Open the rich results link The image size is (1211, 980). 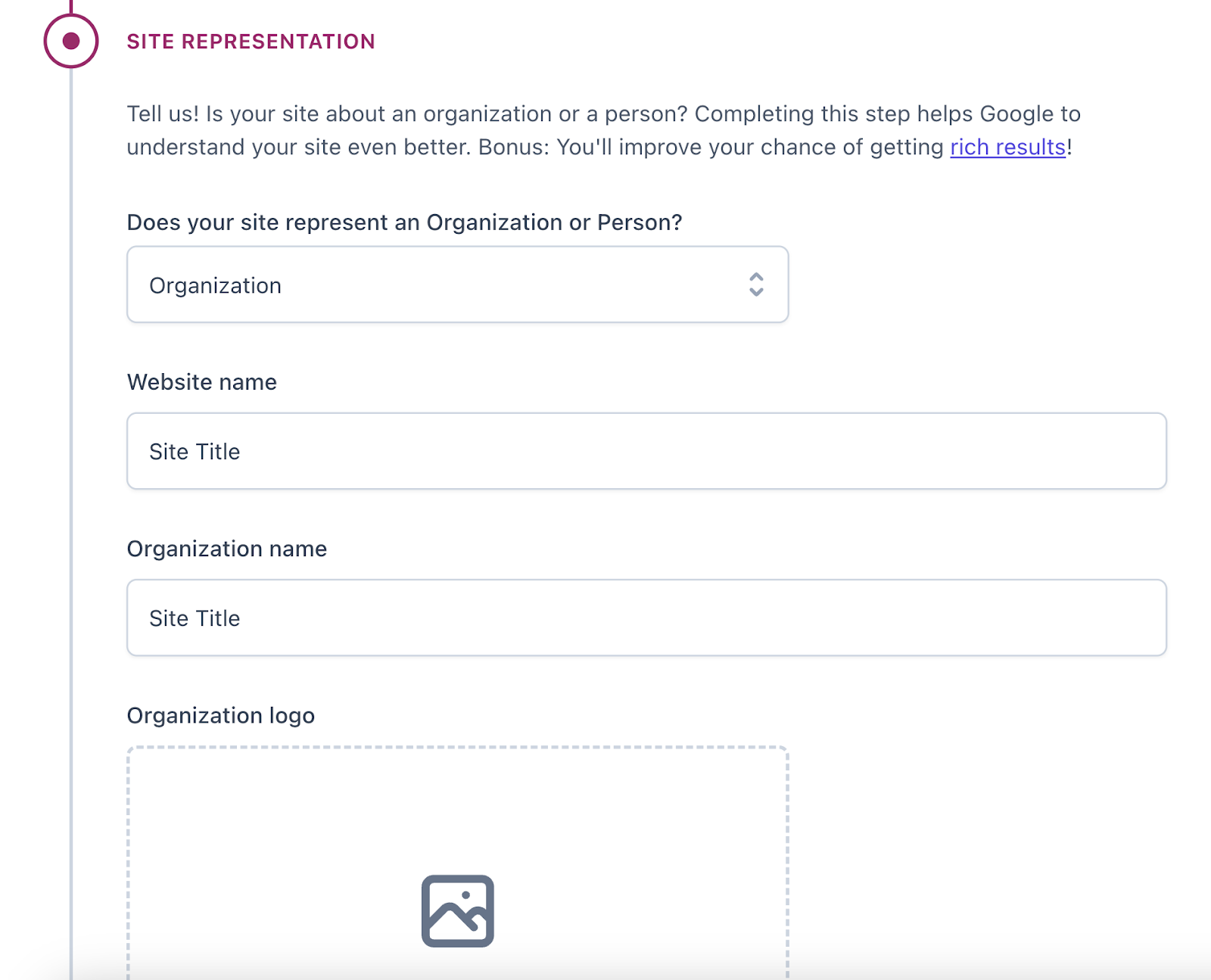click(1007, 147)
